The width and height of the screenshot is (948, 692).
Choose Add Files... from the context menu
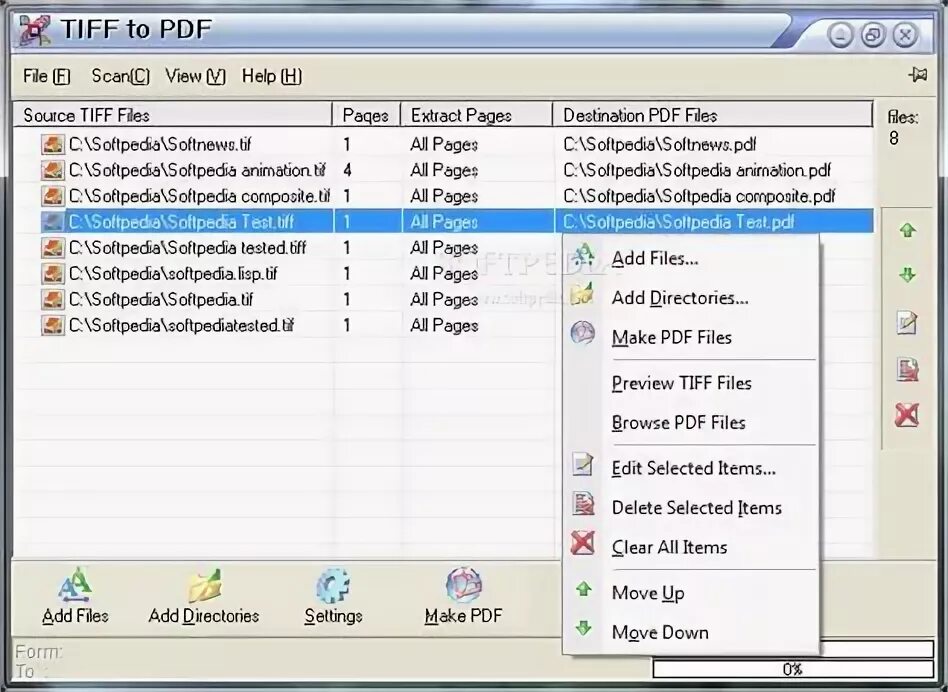pyautogui.click(x=690, y=259)
